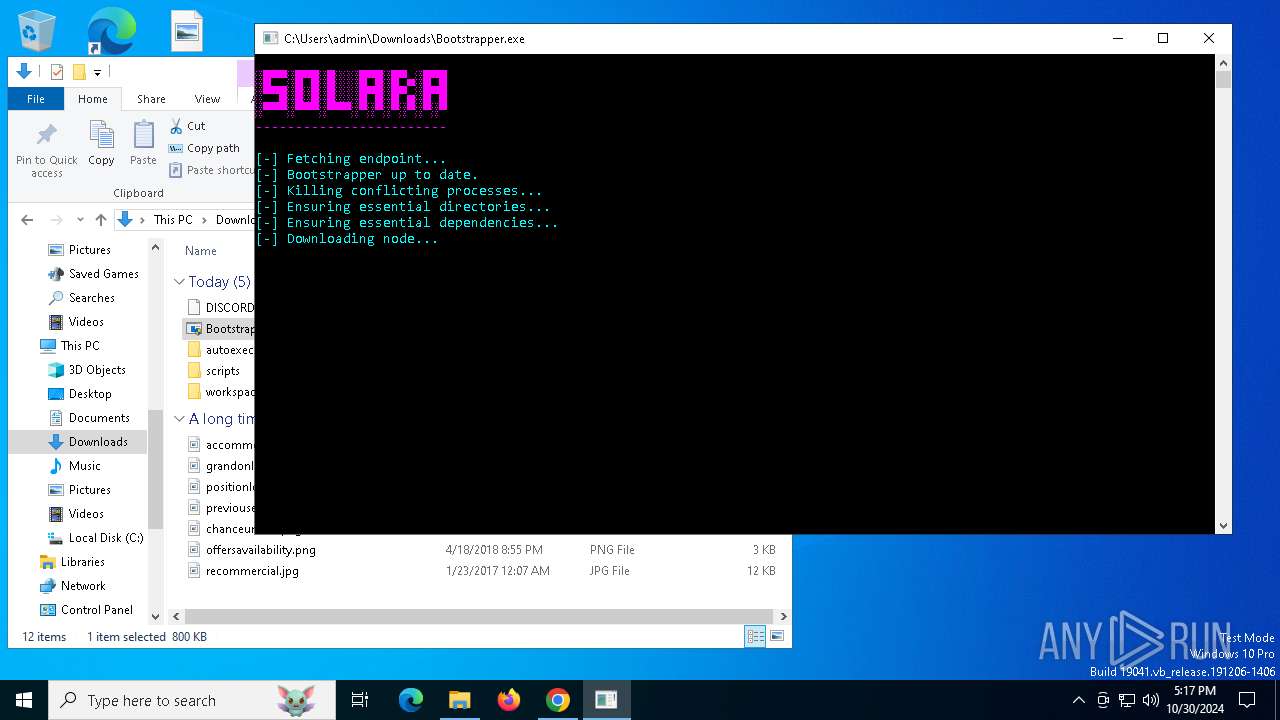
Task: Switch to the View ribbon tab
Action: pos(207,99)
